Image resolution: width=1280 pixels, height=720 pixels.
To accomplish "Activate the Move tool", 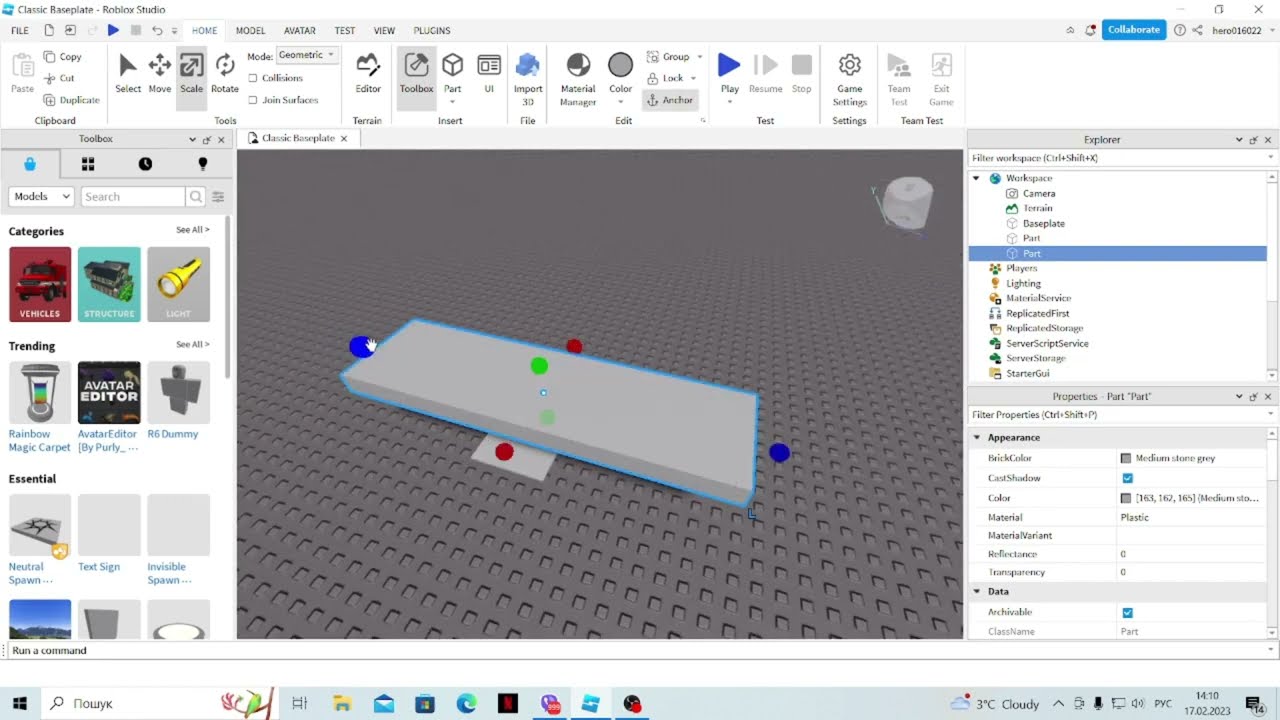I will click(x=160, y=75).
